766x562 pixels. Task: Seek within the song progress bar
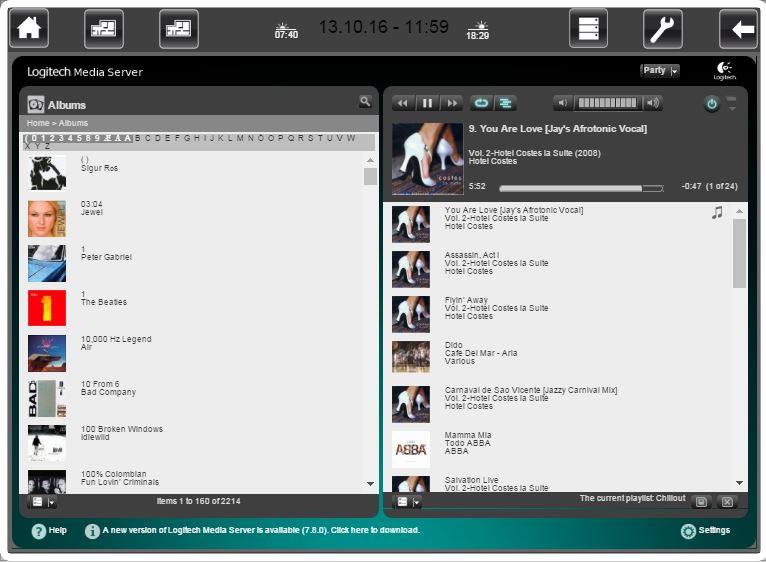tap(581, 188)
